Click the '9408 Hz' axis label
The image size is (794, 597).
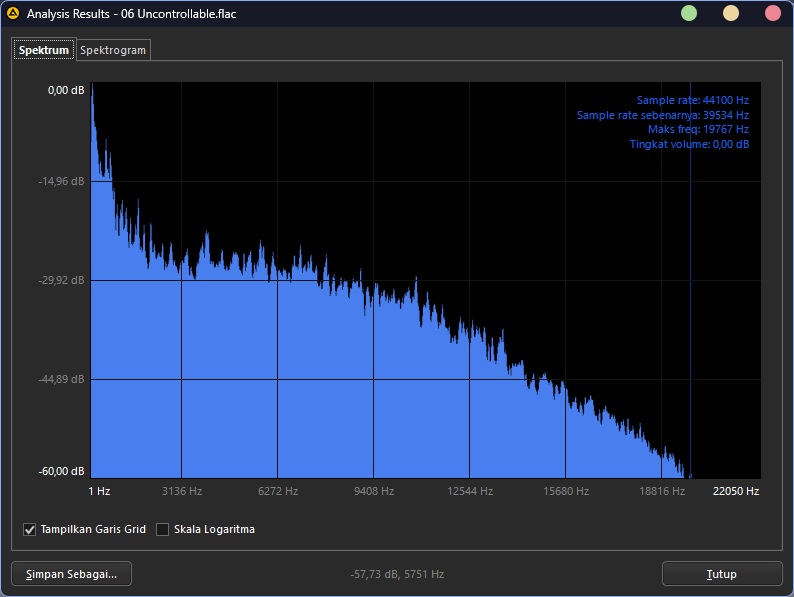pos(374,491)
